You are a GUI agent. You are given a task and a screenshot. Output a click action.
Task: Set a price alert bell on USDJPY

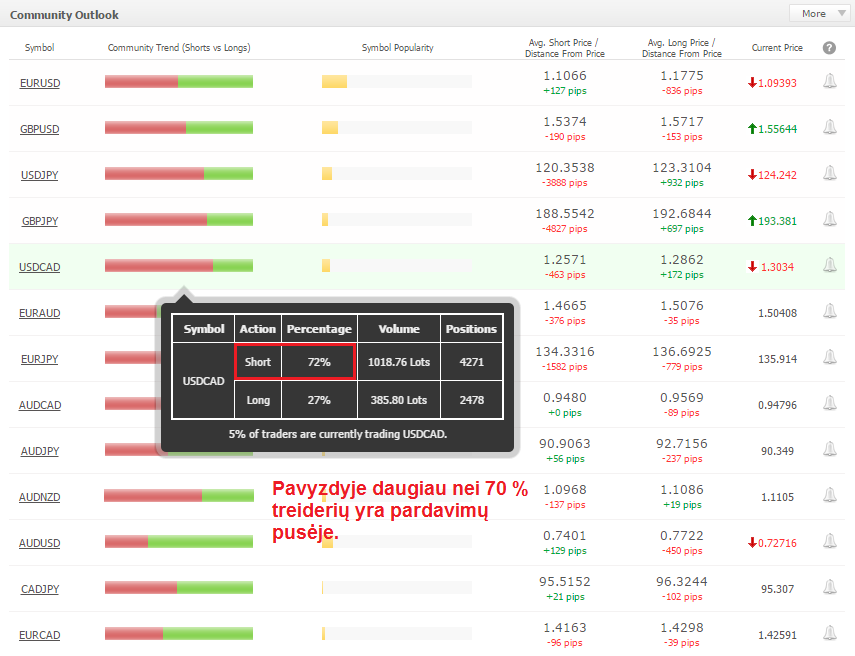click(x=829, y=173)
